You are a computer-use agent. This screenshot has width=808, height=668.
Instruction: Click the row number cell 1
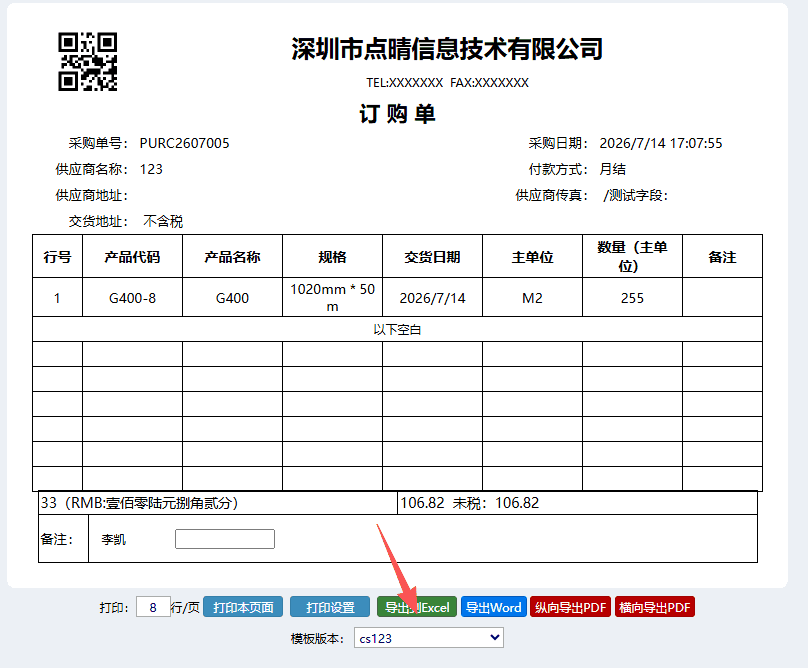(57, 297)
